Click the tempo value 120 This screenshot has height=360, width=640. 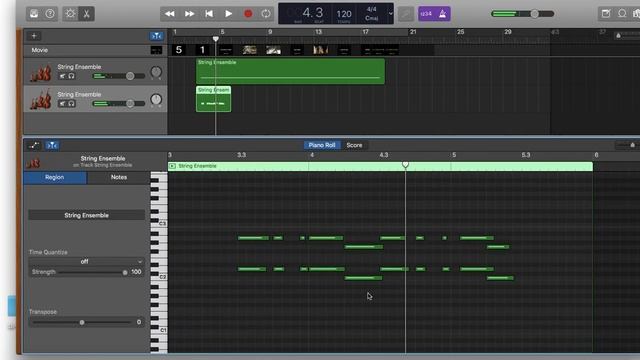344,14
